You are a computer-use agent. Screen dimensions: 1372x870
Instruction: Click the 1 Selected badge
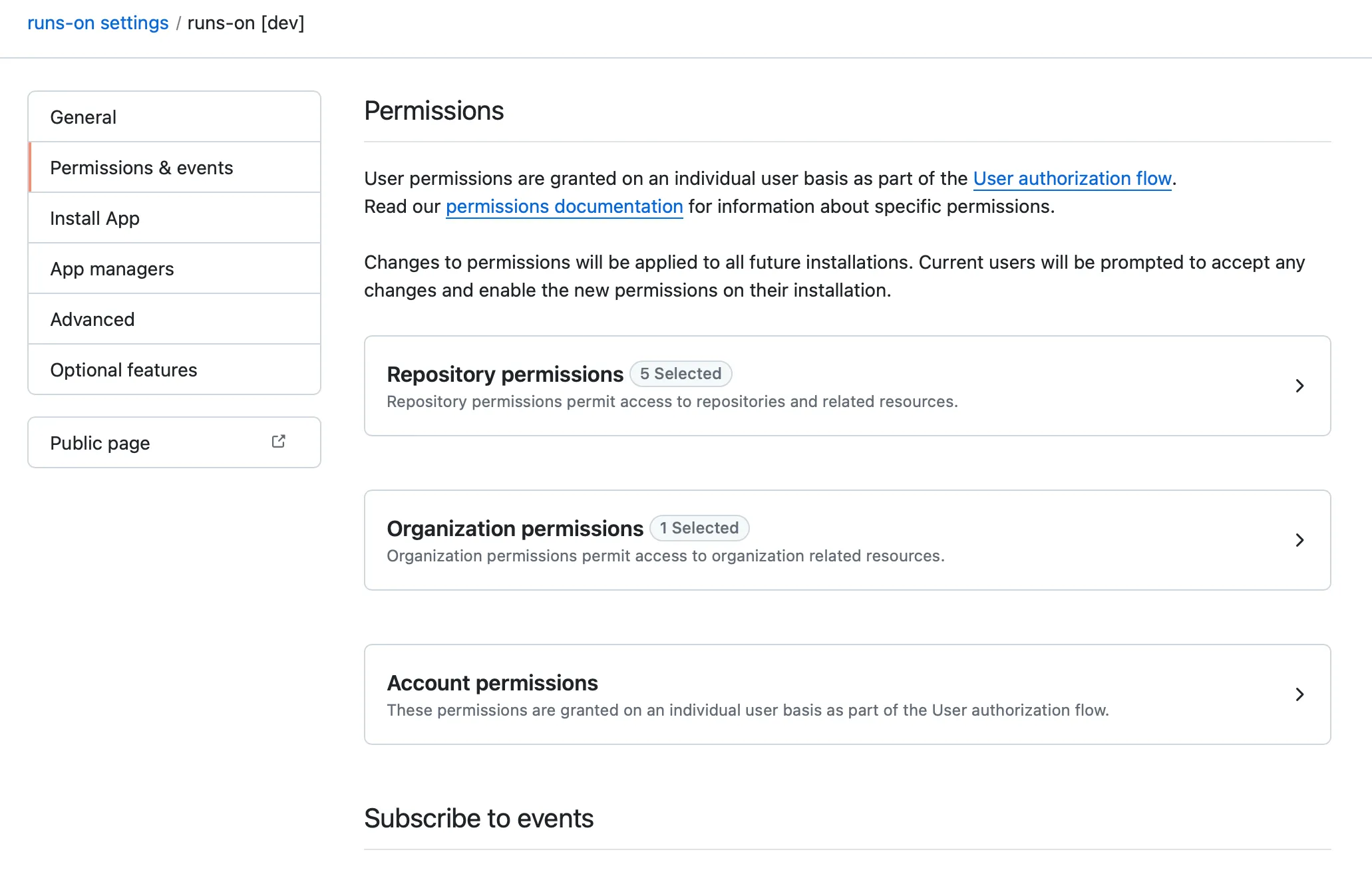(699, 528)
